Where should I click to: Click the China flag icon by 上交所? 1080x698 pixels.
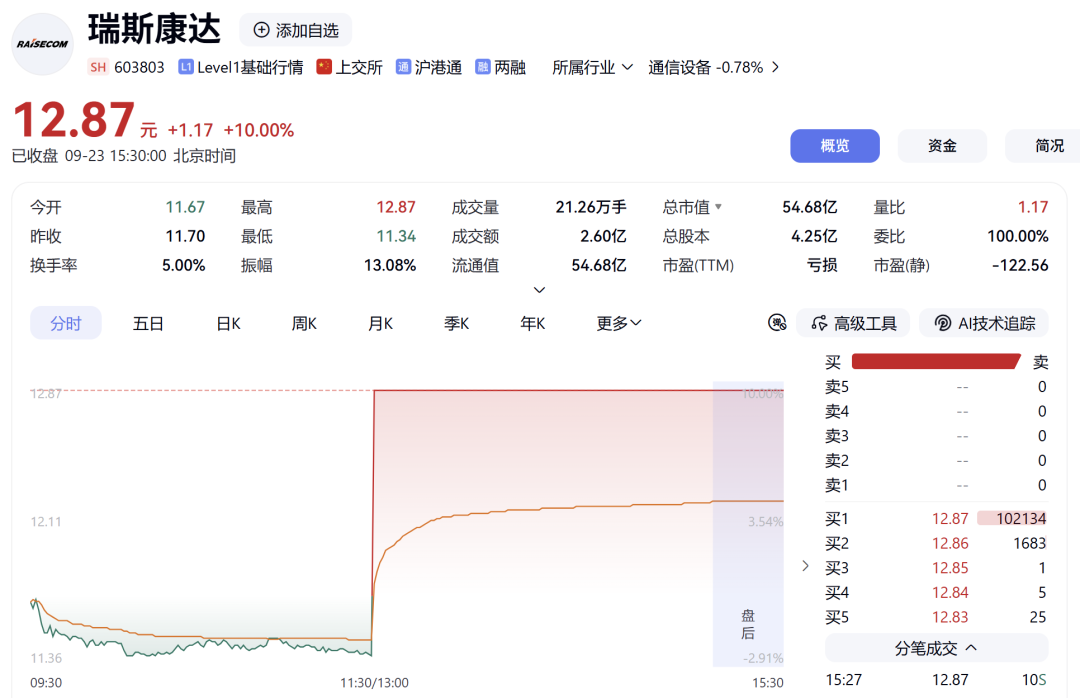(324, 67)
